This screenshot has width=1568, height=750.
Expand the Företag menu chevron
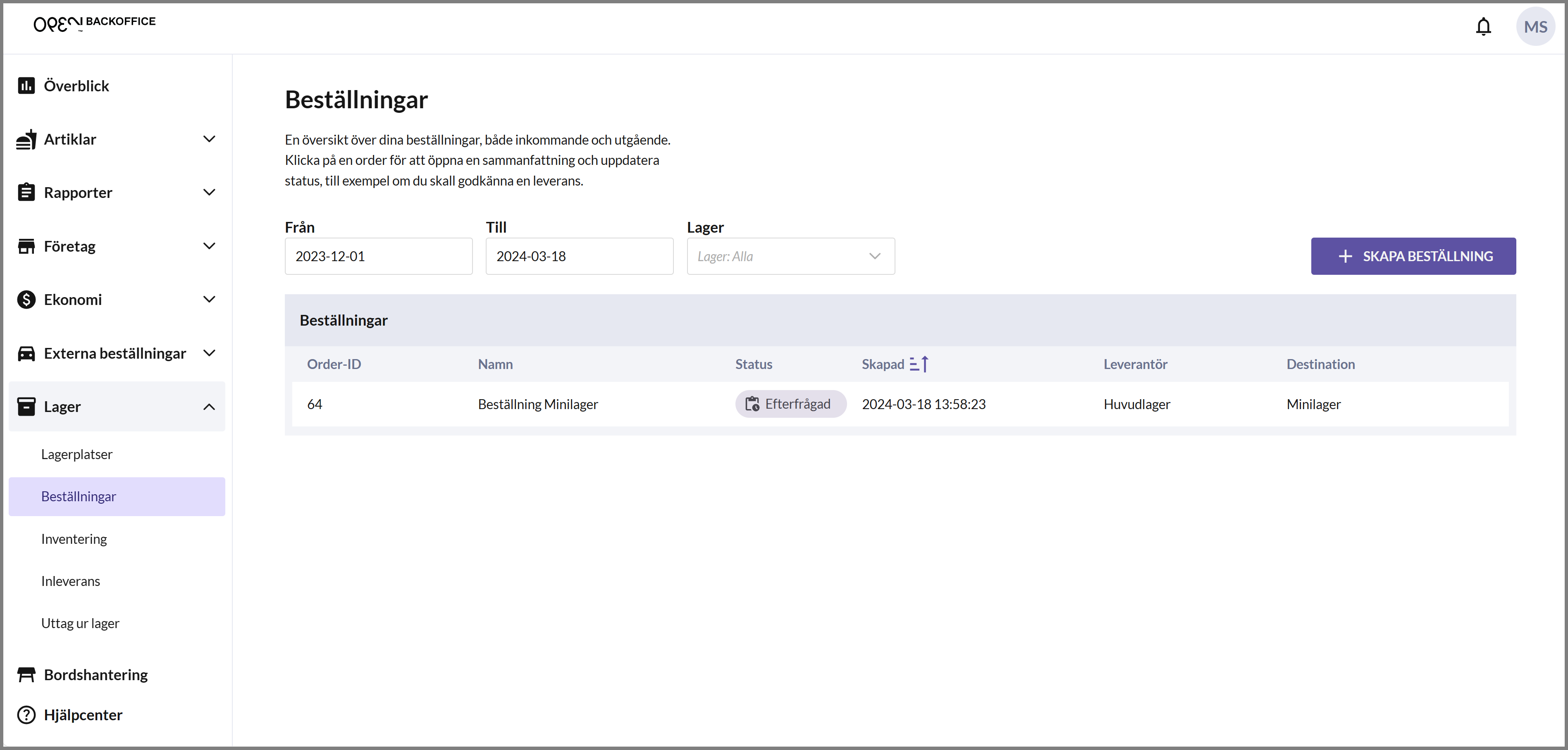pos(209,246)
